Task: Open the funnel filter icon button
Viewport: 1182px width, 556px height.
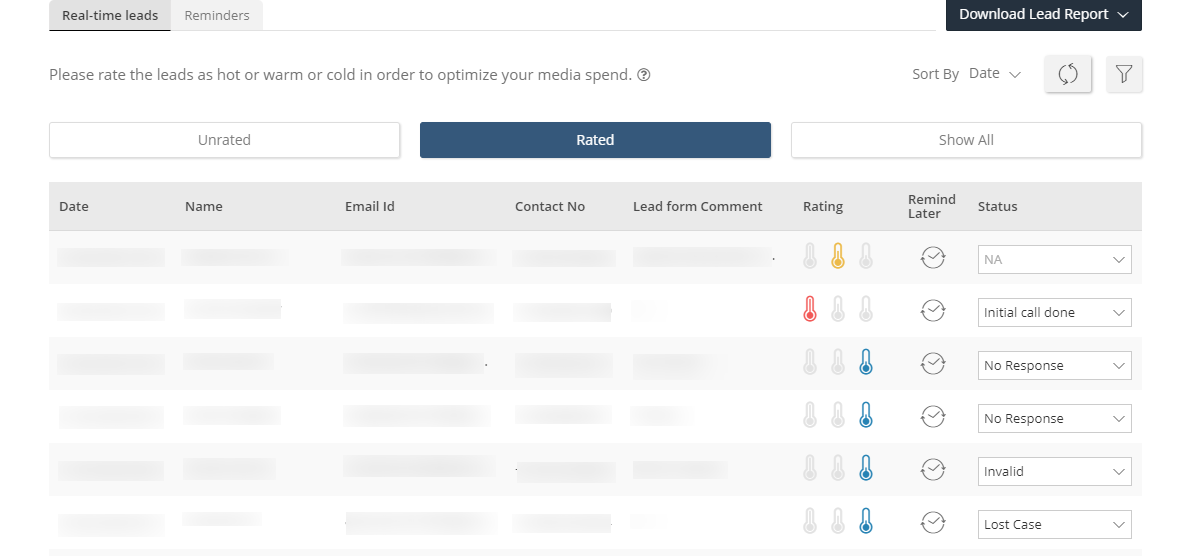Action: (1124, 74)
